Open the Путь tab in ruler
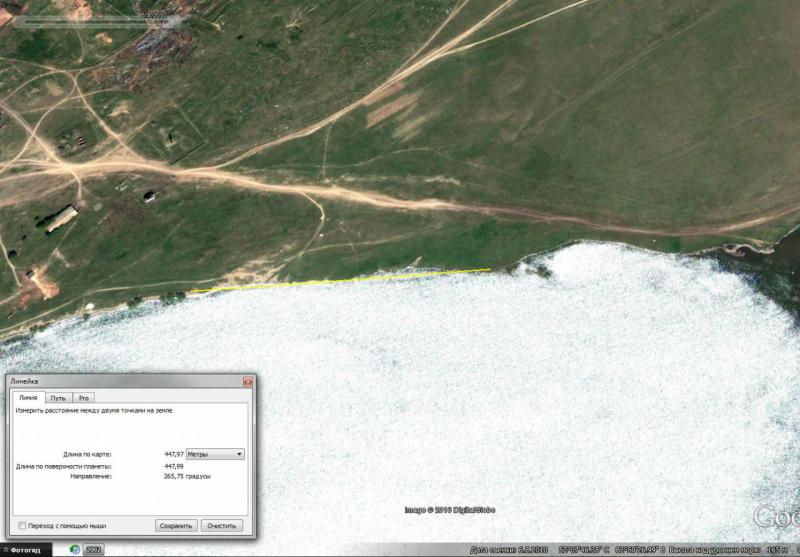Image resolution: width=800 pixels, height=557 pixels. [59, 398]
